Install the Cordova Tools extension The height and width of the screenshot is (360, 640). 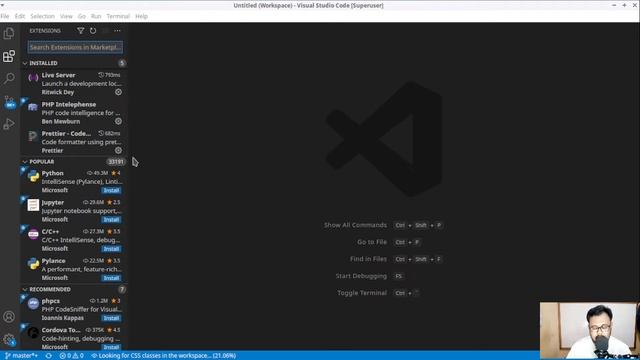point(111,347)
